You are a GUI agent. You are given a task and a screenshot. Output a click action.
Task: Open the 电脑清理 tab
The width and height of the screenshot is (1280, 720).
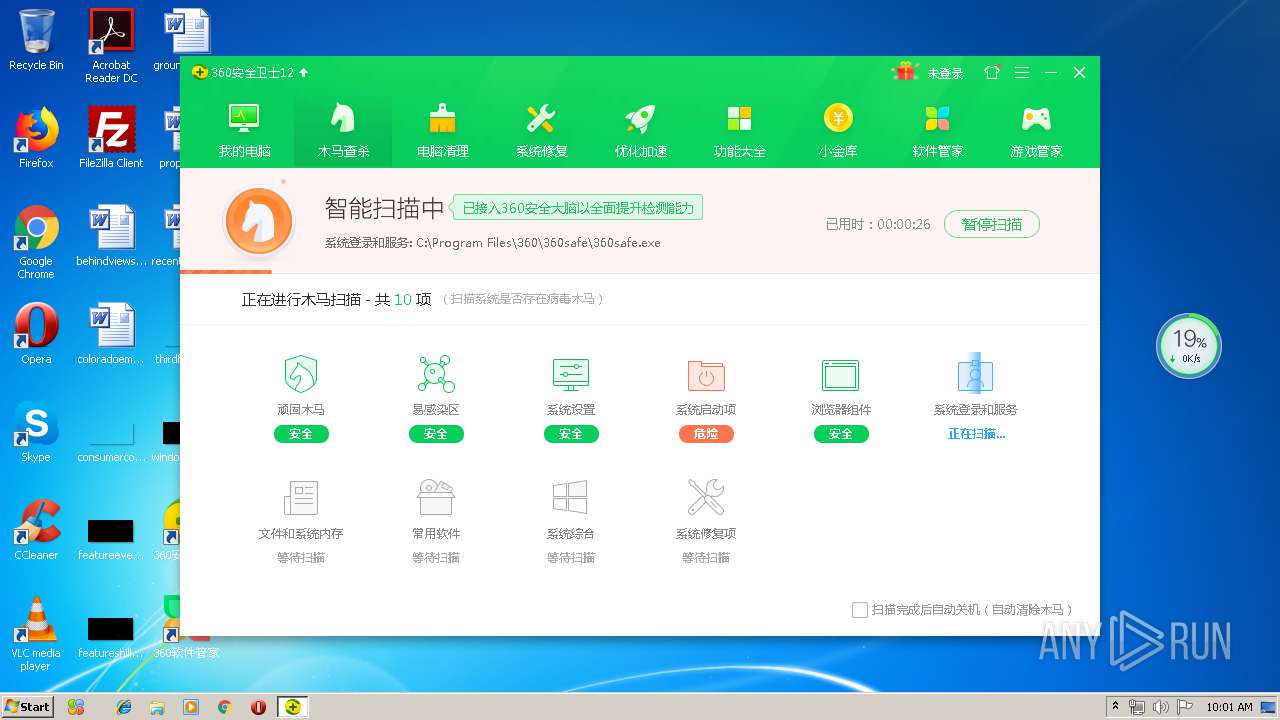442,130
